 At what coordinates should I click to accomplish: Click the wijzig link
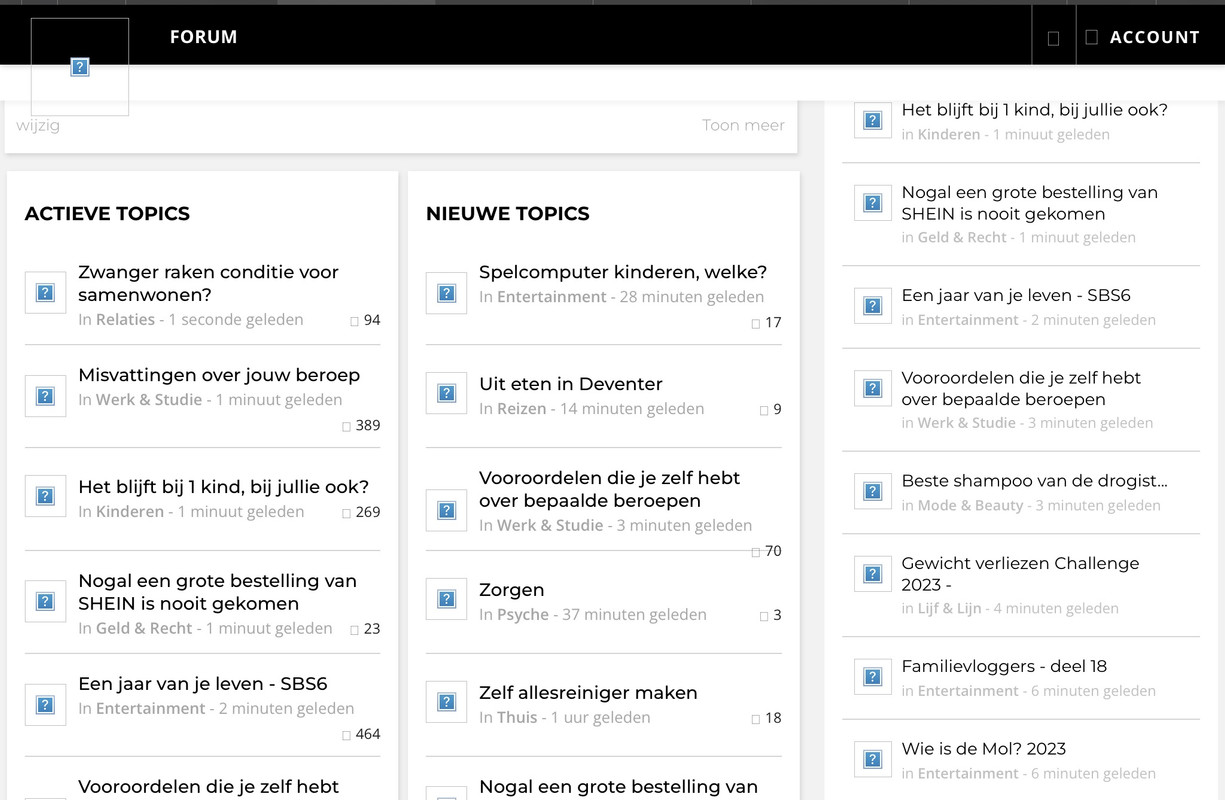point(38,125)
